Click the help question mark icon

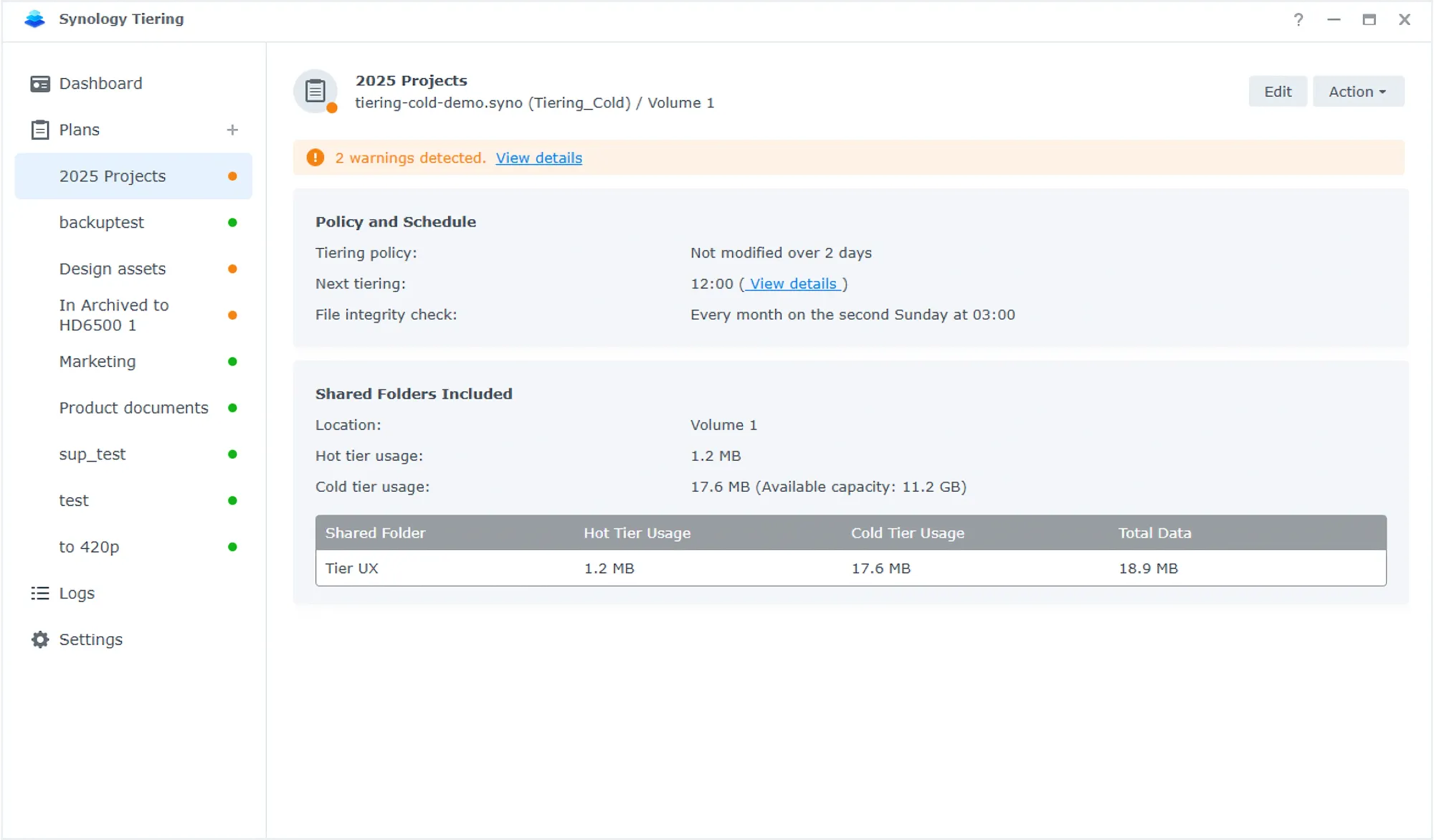click(1298, 19)
